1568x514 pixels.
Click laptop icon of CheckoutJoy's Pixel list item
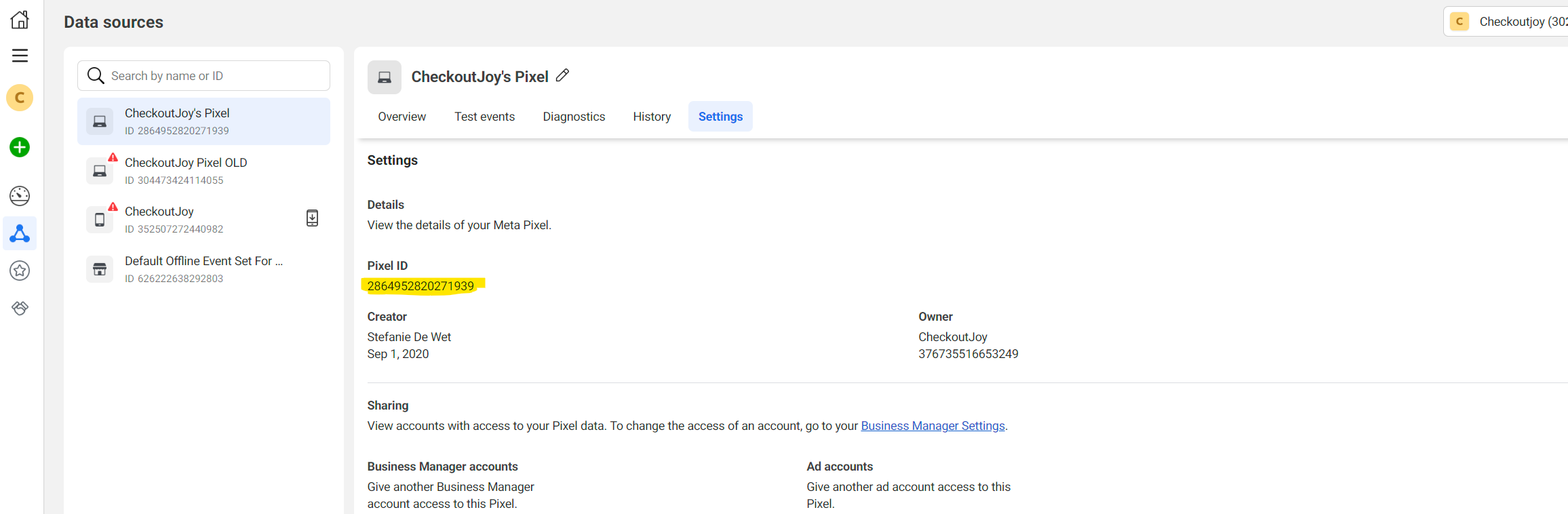tap(100, 121)
